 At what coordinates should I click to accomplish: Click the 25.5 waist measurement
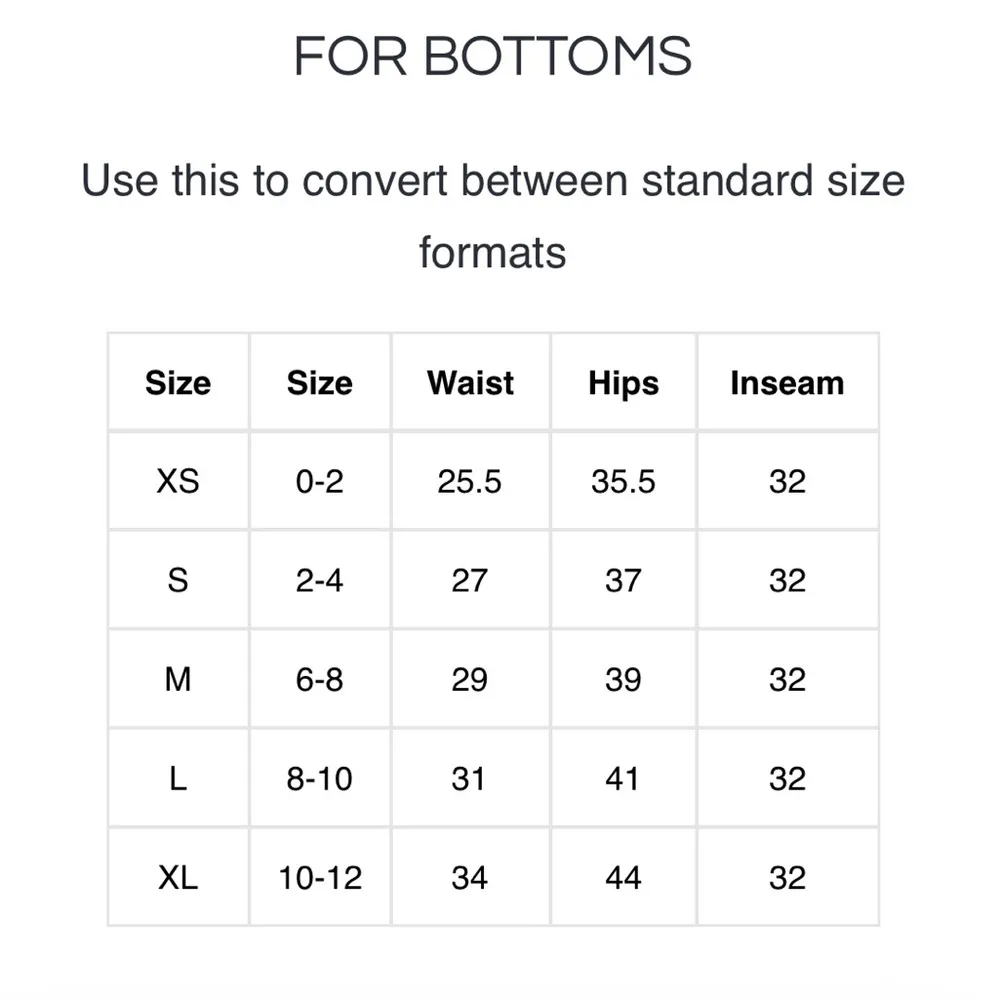click(469, 481)
